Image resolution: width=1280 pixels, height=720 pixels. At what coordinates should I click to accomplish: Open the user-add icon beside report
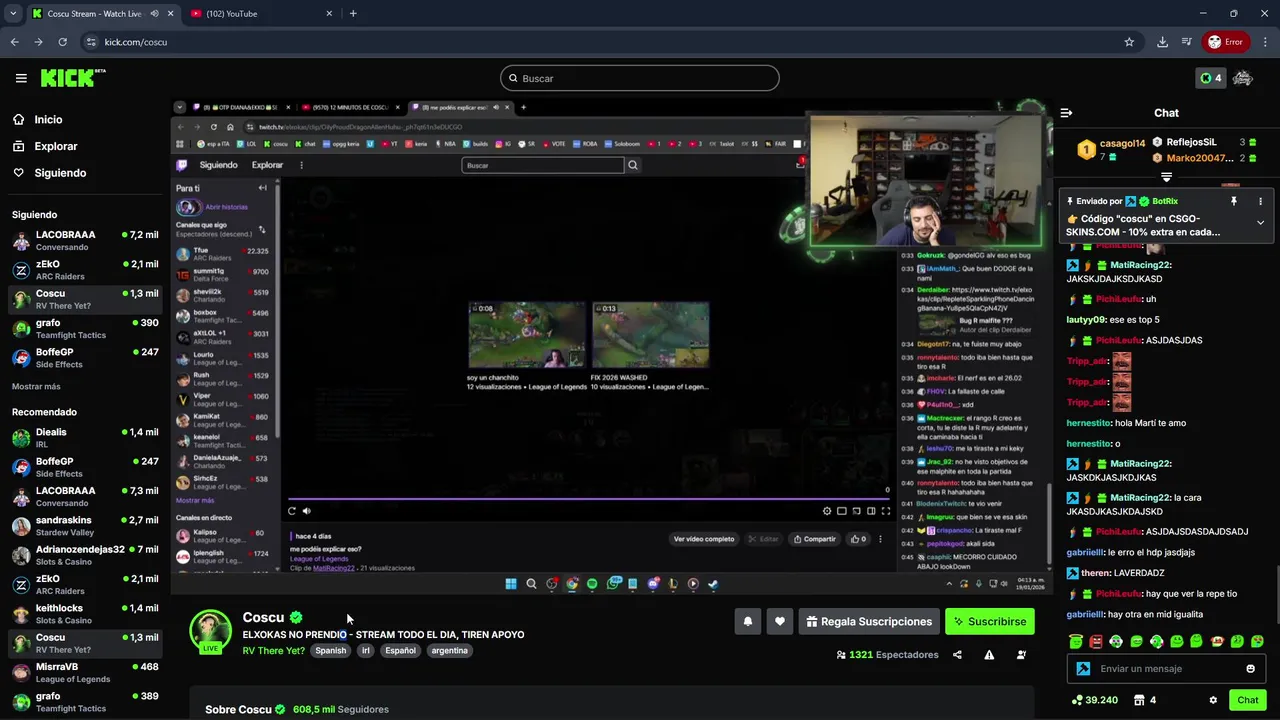point(1021,655)
